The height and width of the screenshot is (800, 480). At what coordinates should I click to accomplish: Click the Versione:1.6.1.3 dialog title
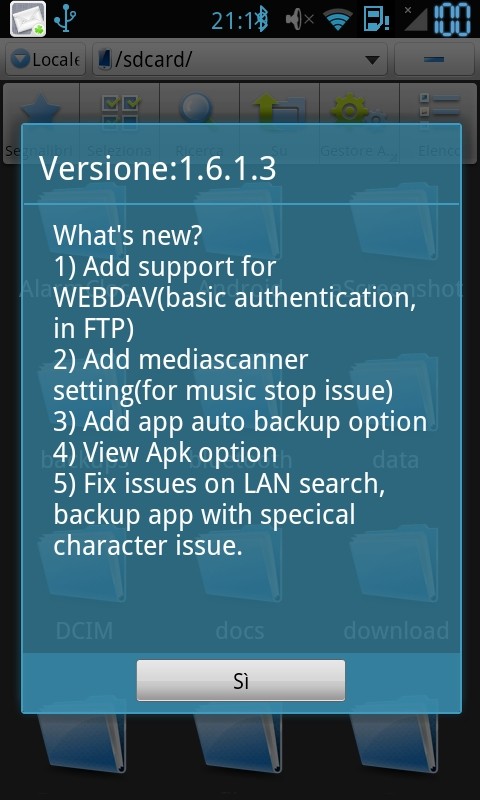pyautogui.click(x=158, y=169)
